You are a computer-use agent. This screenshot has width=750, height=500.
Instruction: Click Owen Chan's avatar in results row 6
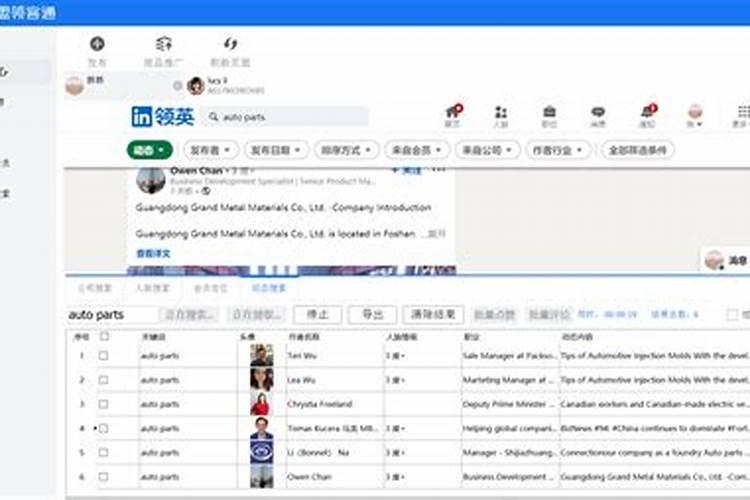[x=262, y=477]
